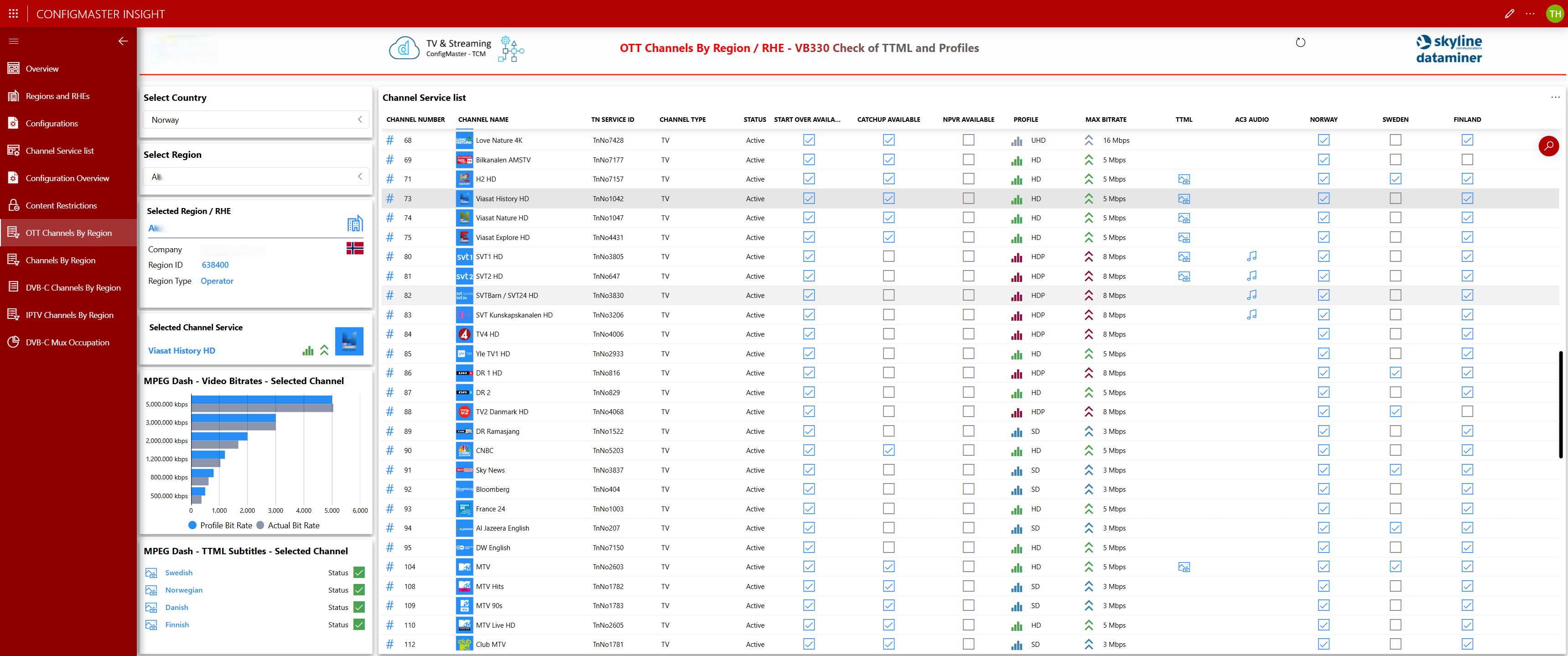Open Overview in sidebar

[68, 69]
